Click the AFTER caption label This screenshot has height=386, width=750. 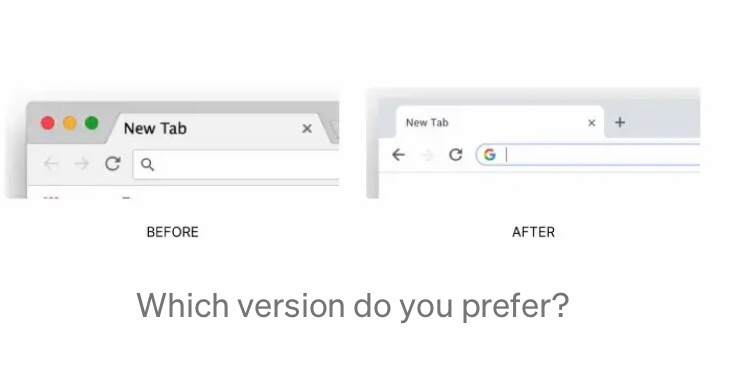pyautogui.click(x=533, y=232)
